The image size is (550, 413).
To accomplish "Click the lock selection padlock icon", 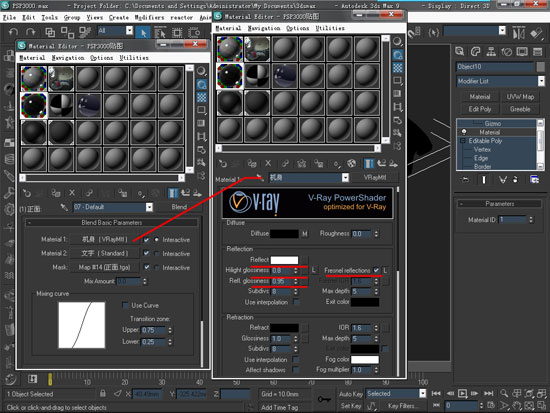I will 103,393.
